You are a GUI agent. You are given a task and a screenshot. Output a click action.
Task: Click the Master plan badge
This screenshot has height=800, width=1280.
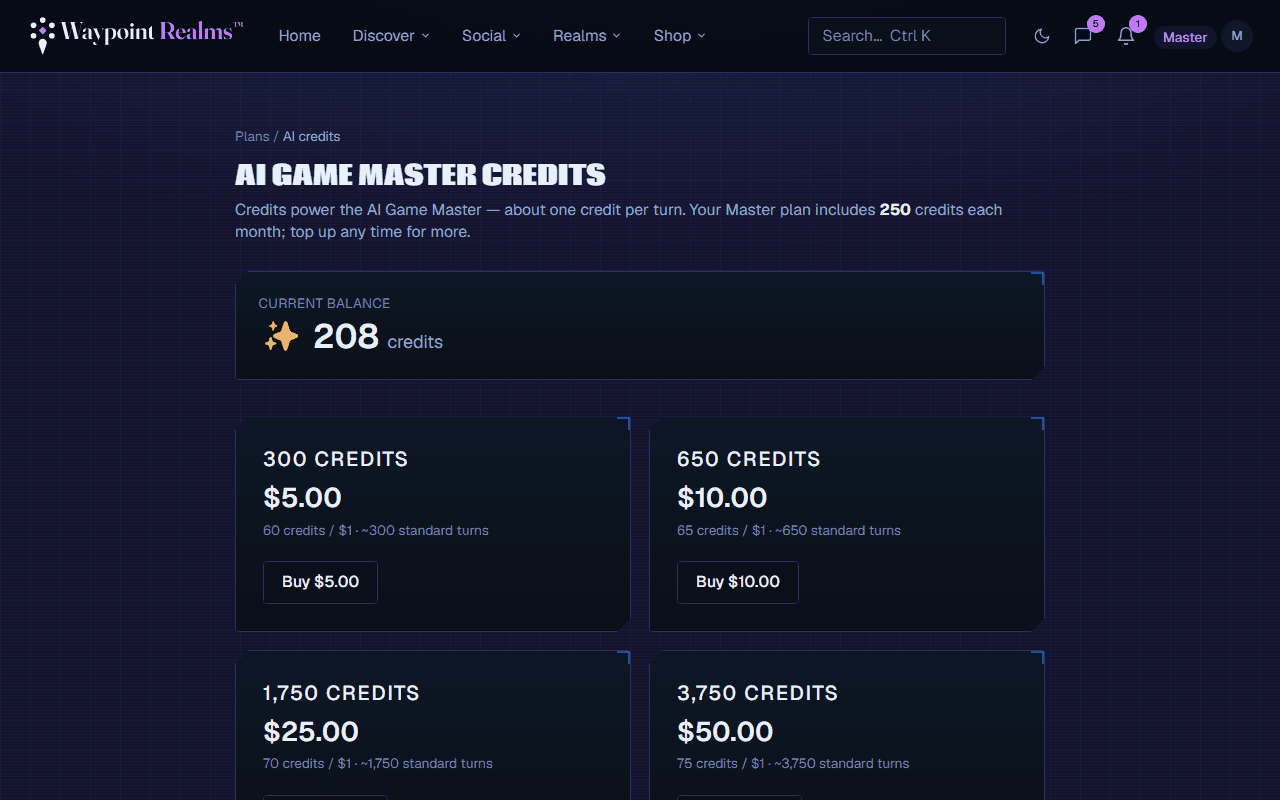1185,37
